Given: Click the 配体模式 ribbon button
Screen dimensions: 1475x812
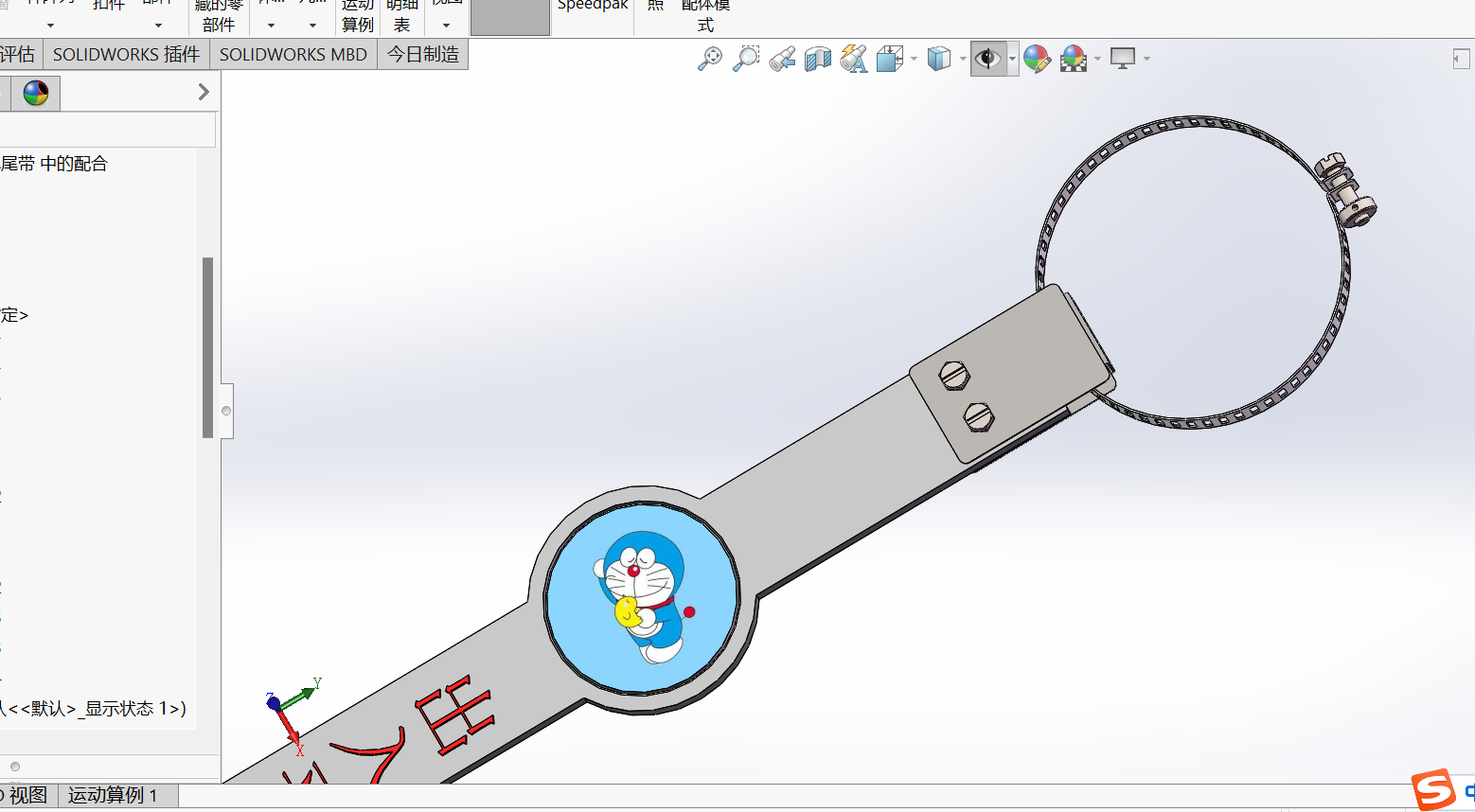Looking at the screenshot, I should pyautogui.click(x=705, y=15).
